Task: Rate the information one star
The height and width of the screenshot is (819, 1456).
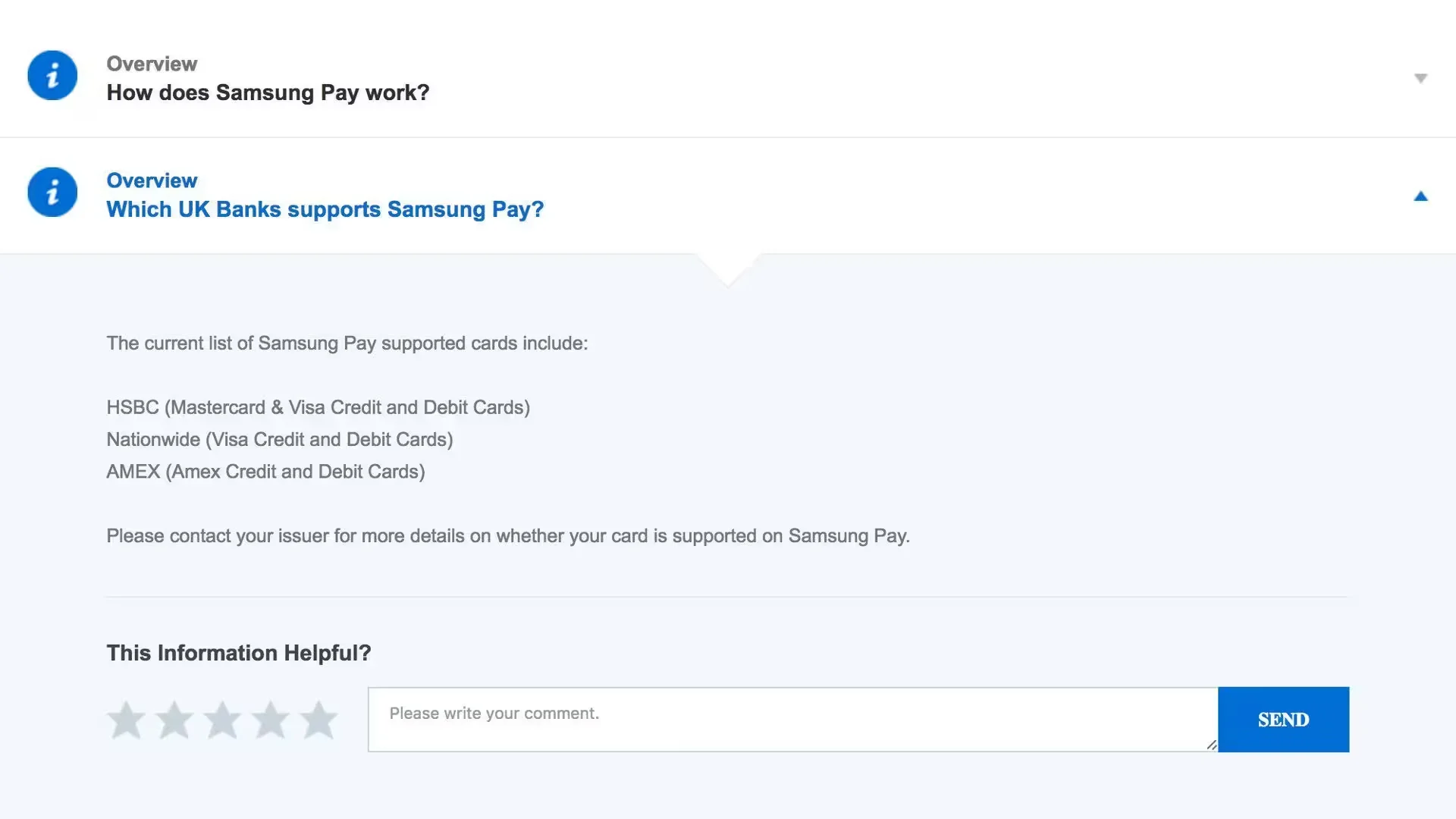Action: pyautogui.click(x=126, y=720)
